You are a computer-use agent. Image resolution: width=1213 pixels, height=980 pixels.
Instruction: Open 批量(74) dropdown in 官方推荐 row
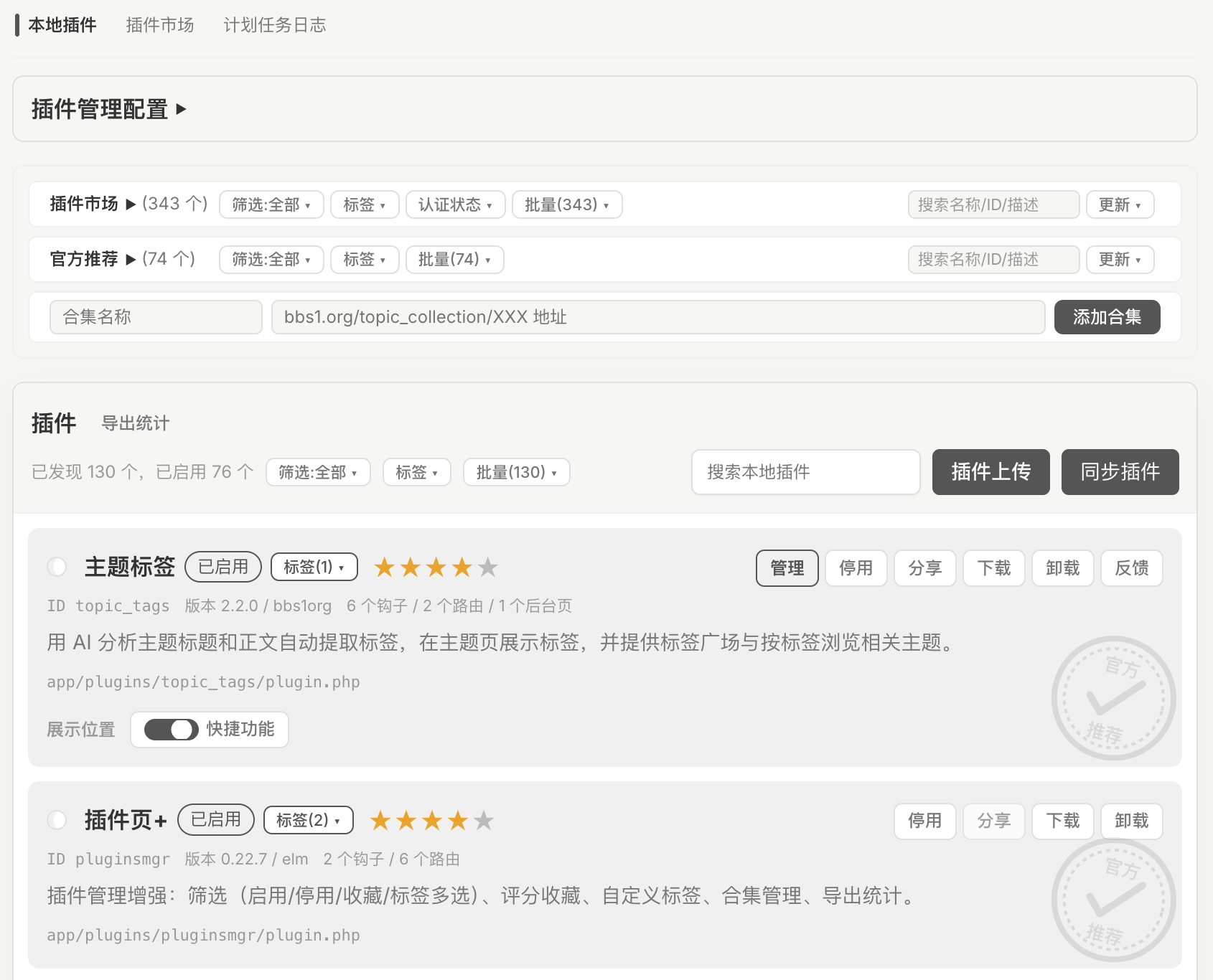455,259
